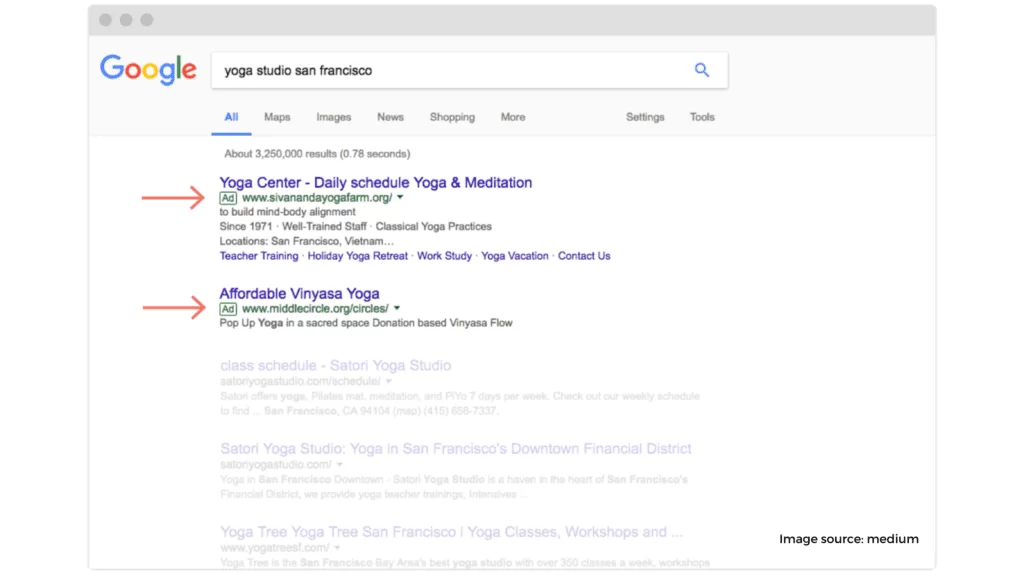Open the Shopping tab
The width and height of the screenshot is (1024, 576).
[x=452, y=117]
